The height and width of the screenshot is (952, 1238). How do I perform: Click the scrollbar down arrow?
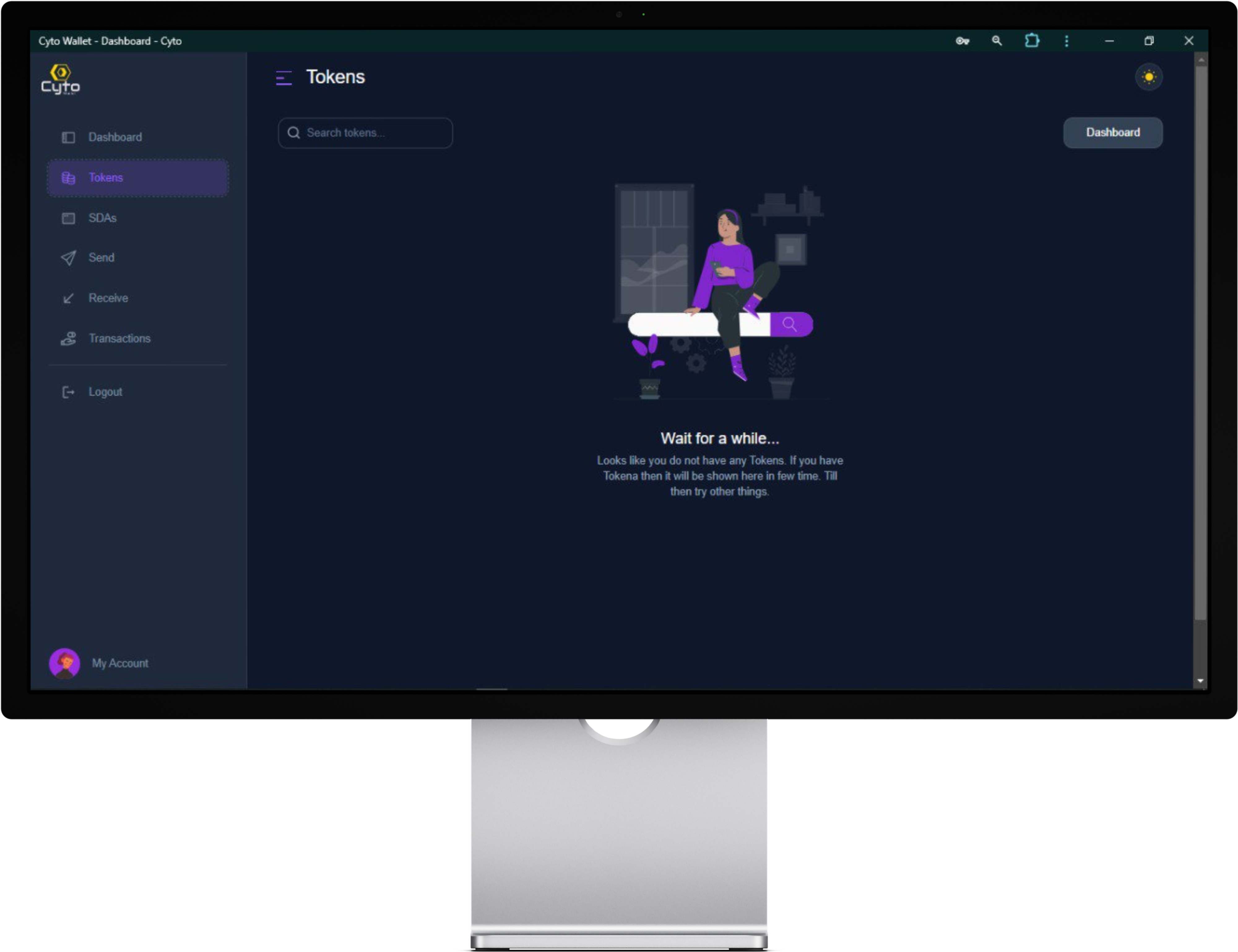pos(1200,681)
